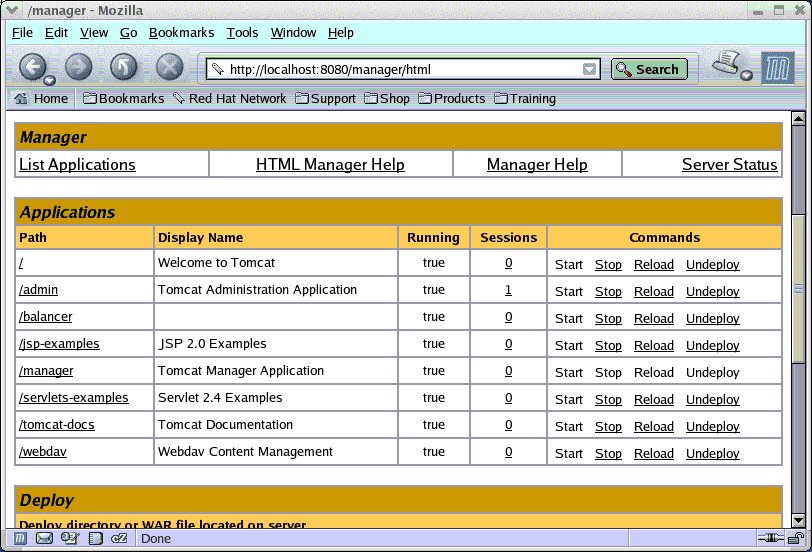
Task: Open the Bookmarks toolbar folder
Action: coord(123,98)
